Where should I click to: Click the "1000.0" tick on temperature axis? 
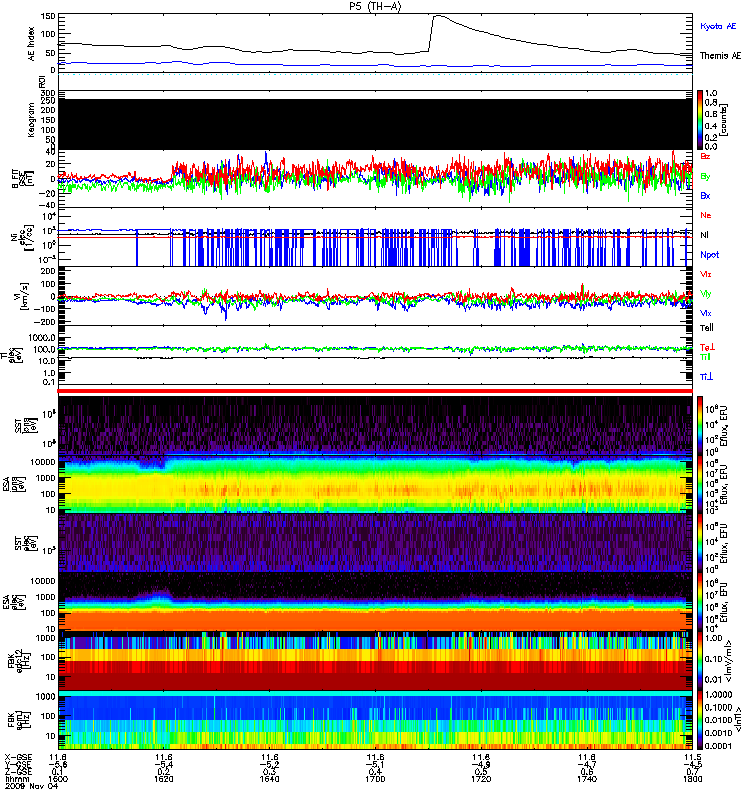[x=42, y=338]
